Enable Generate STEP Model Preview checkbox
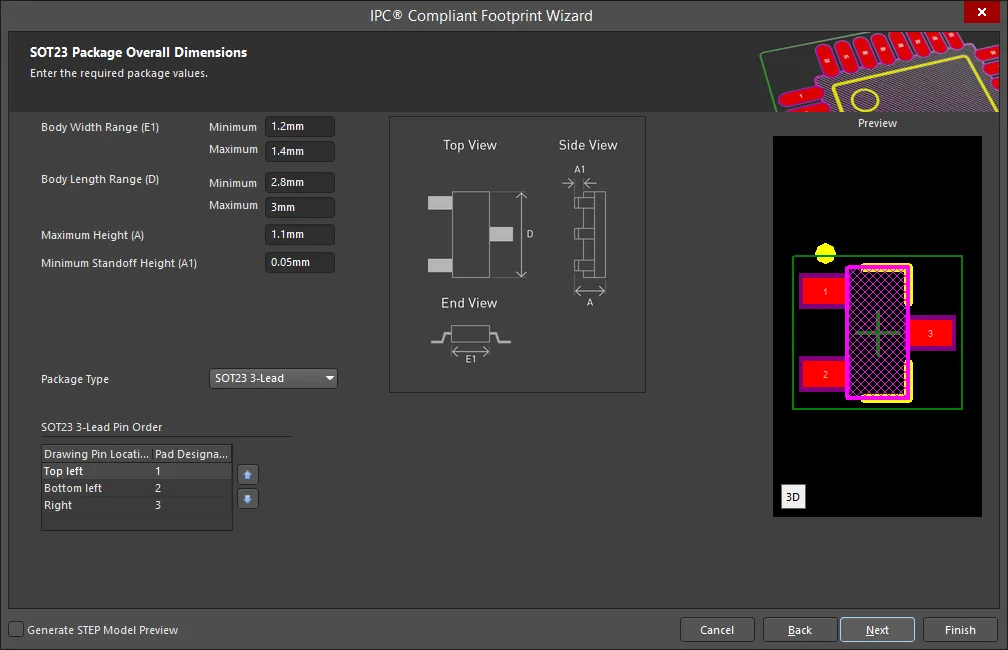Image resolution: width=1008 pixels, height=650 pixels. [16, 629]
